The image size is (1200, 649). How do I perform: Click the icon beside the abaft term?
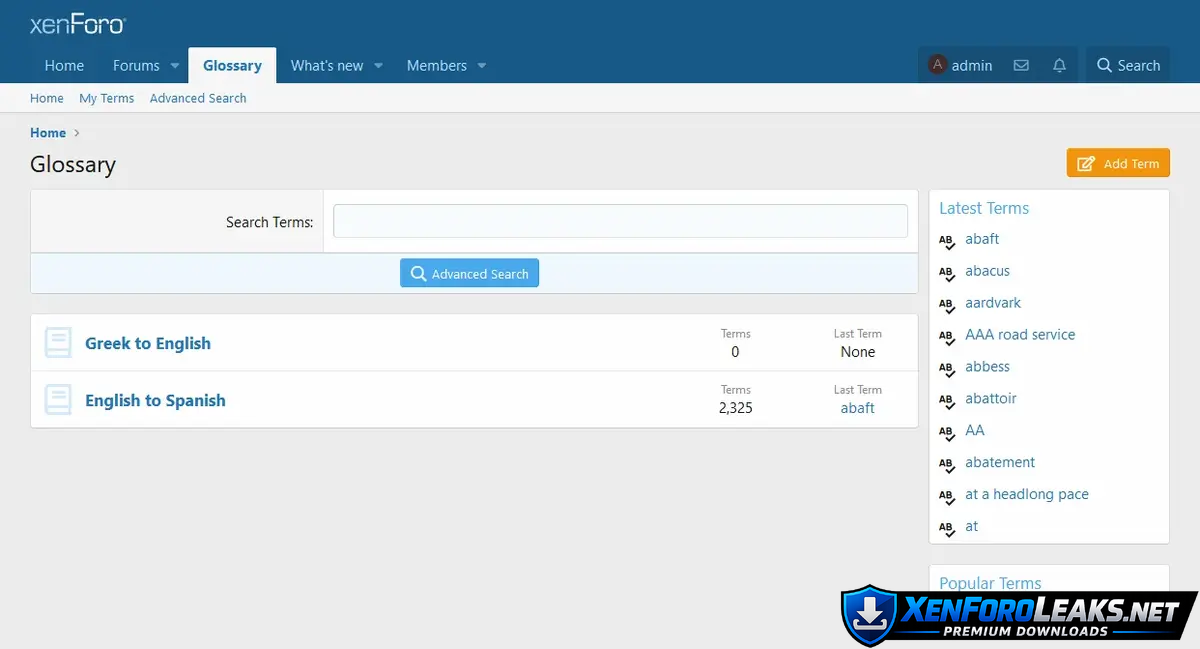947,240
